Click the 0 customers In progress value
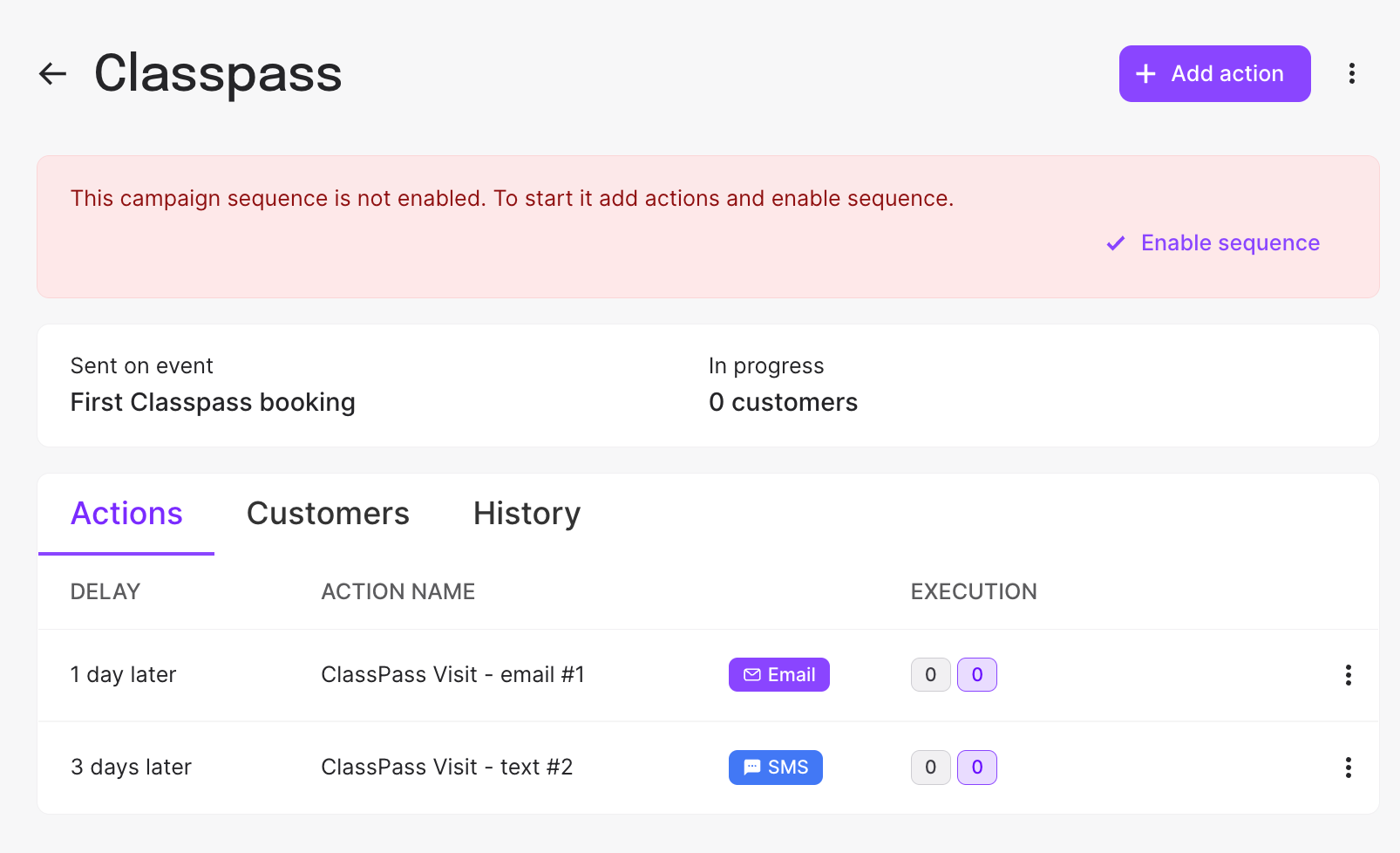Screen dimensions: 1400x853 coord(783,402)
